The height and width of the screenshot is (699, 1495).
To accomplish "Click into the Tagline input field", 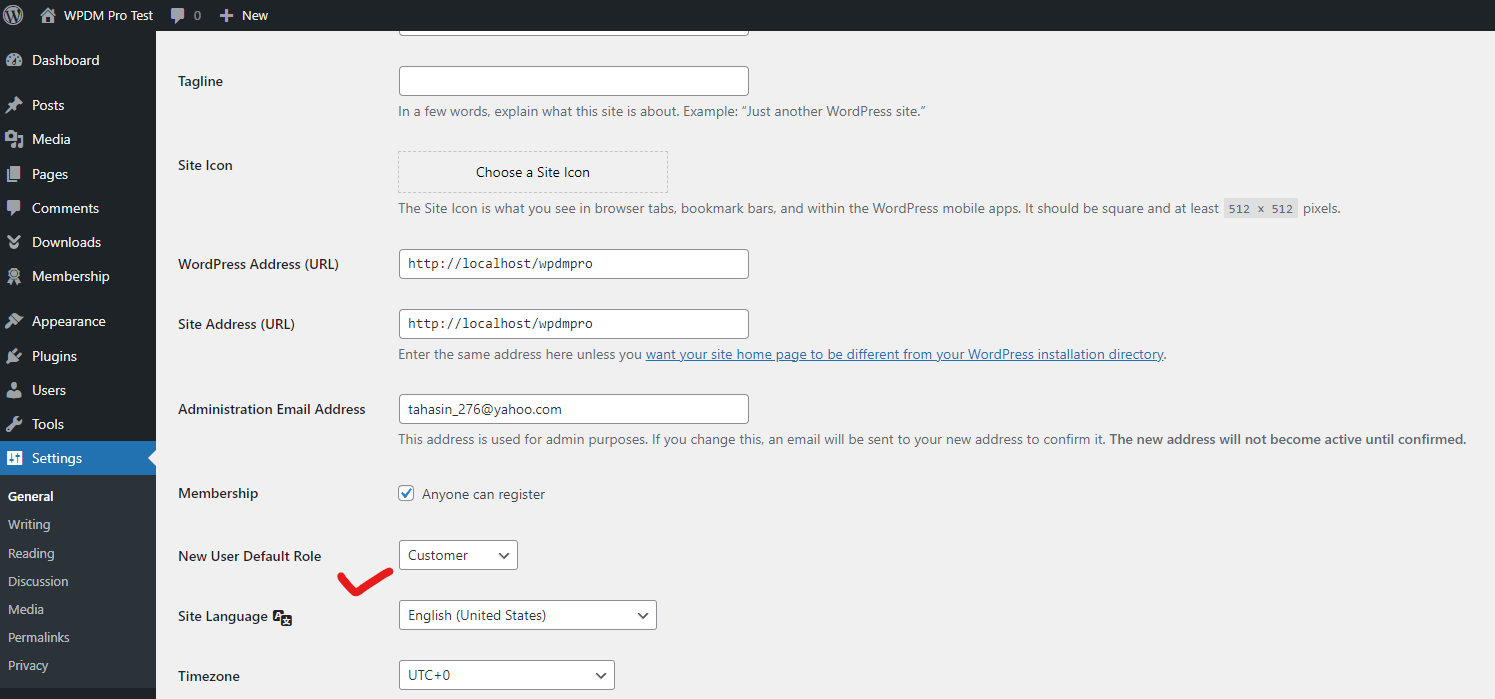I will (x=573, y=81).
